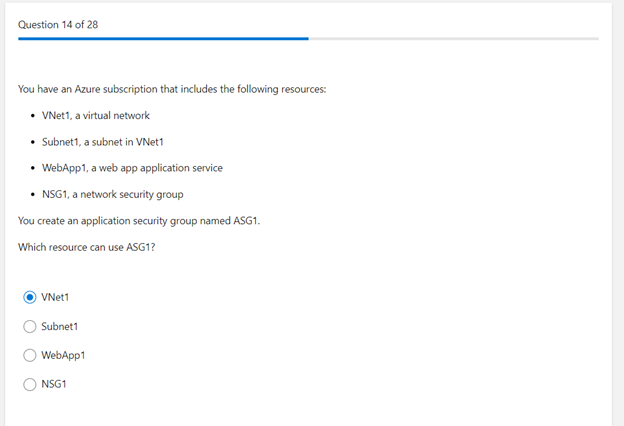The height and width of the screenshot is (426, 624).
Task: Click the "You have an Azure subscription" sentence
Action: (x=172, y=89)
